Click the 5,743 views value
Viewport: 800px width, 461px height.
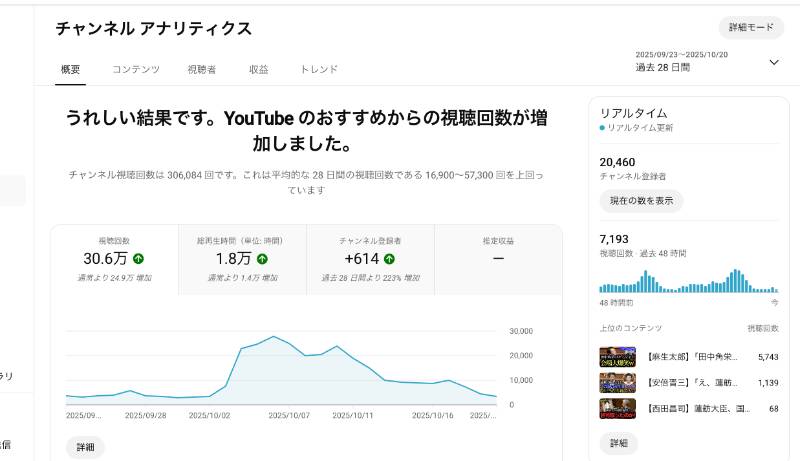click(768, 357)
